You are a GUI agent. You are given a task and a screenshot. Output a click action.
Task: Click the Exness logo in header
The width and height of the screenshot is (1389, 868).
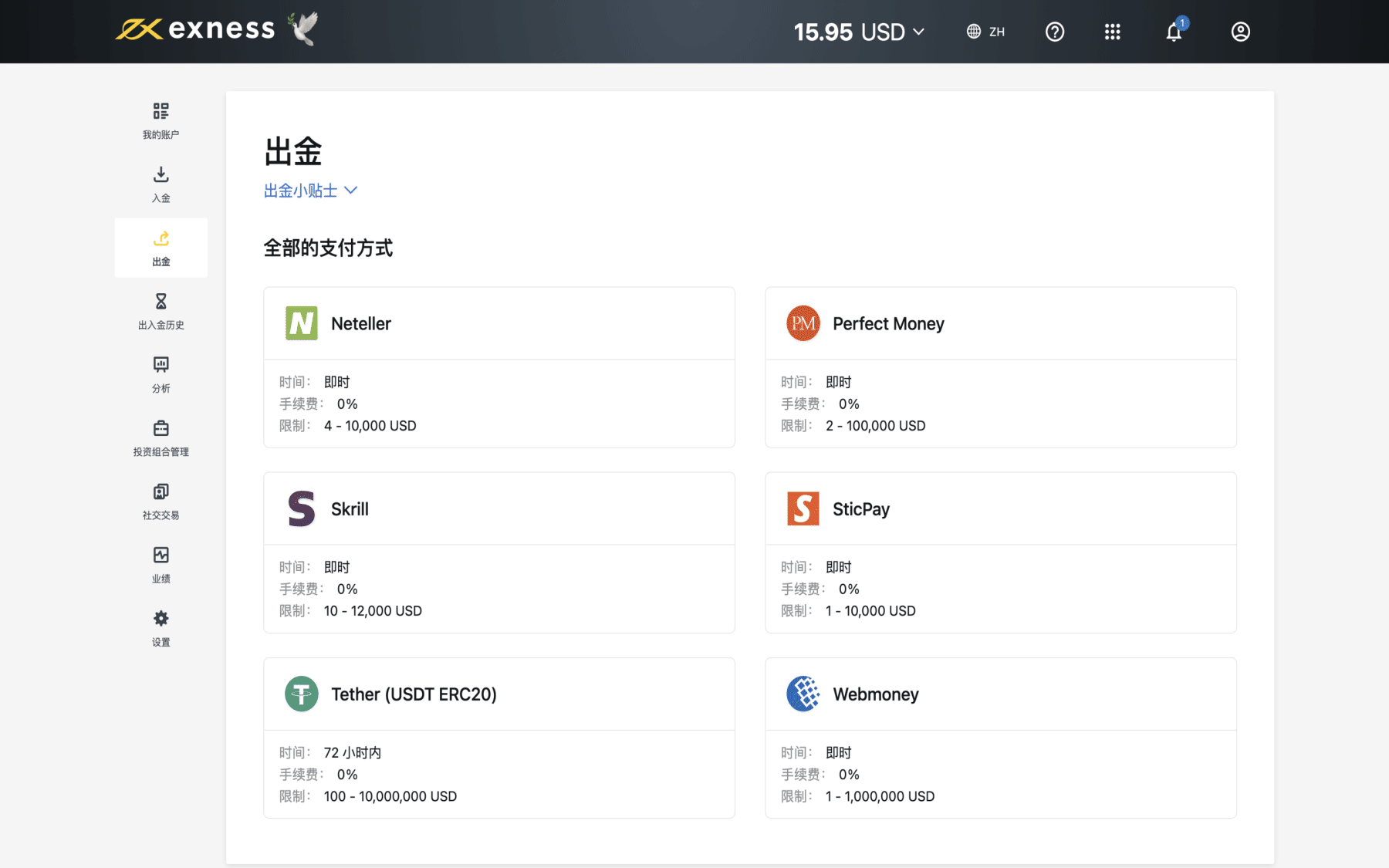(196, 29)
